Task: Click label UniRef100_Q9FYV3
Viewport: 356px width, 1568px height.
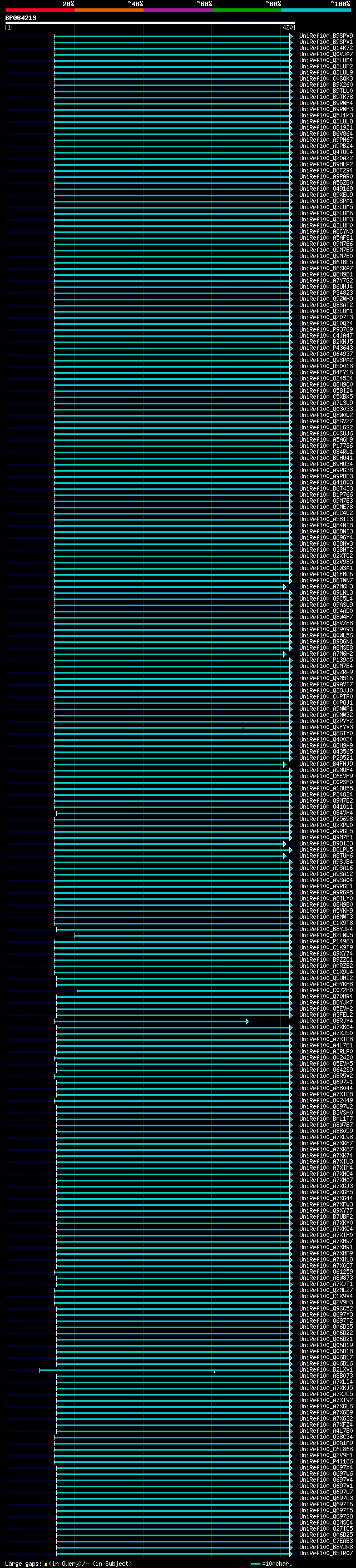Action: pyautogui.click(x=325, y=728)
